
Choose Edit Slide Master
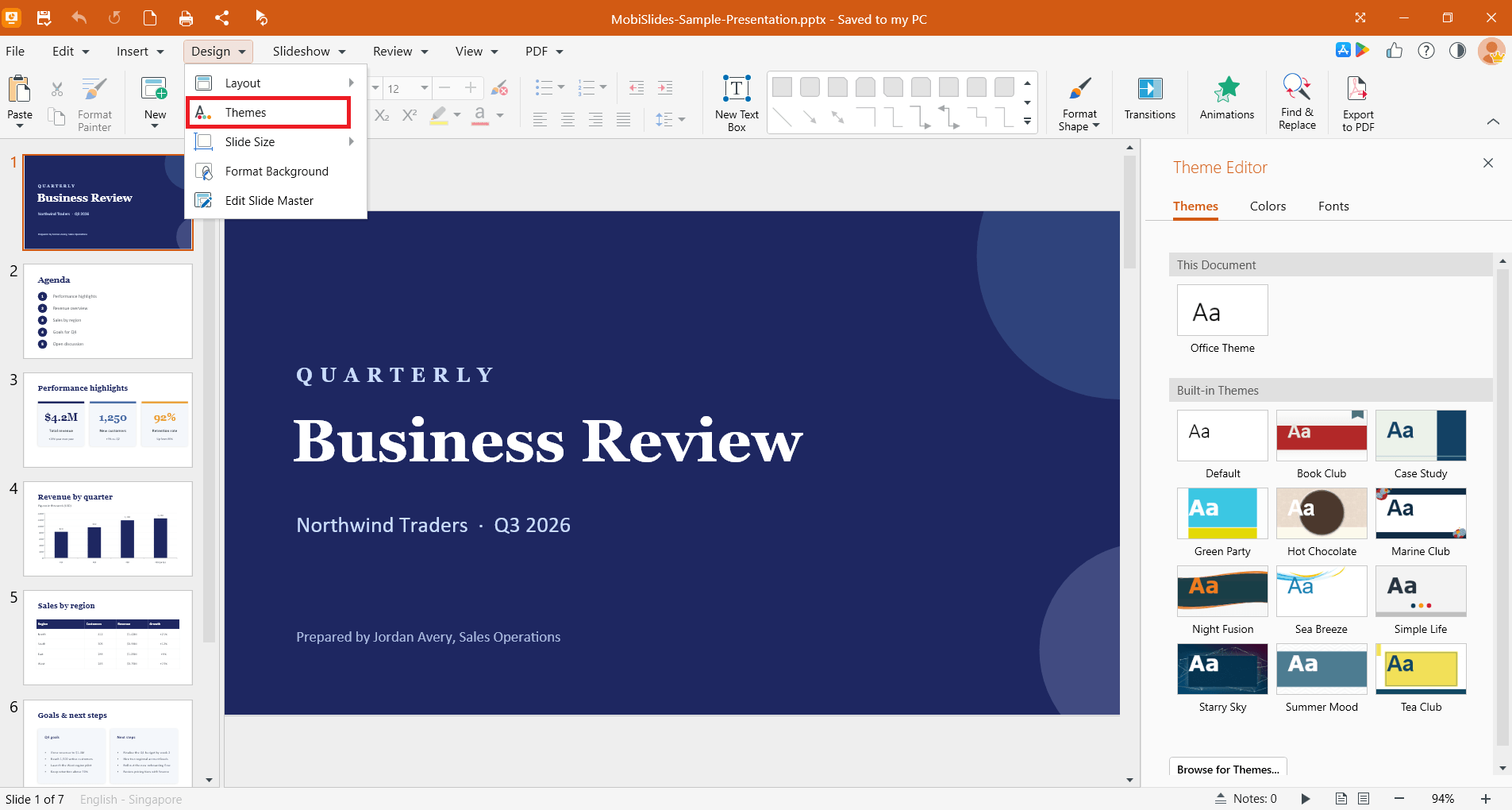click(x=275, y=201)
